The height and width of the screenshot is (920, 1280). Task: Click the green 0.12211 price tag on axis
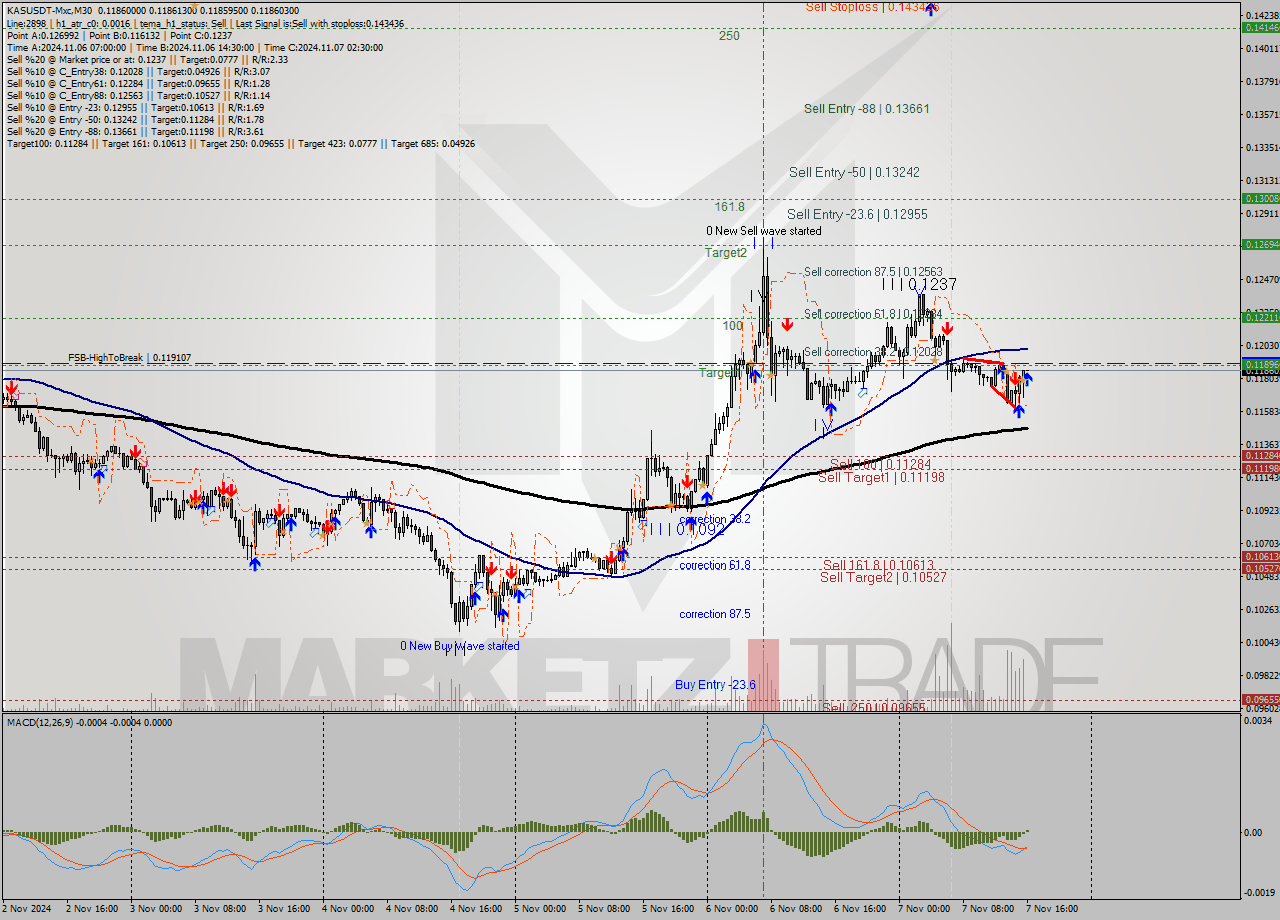click(1260, 316)
